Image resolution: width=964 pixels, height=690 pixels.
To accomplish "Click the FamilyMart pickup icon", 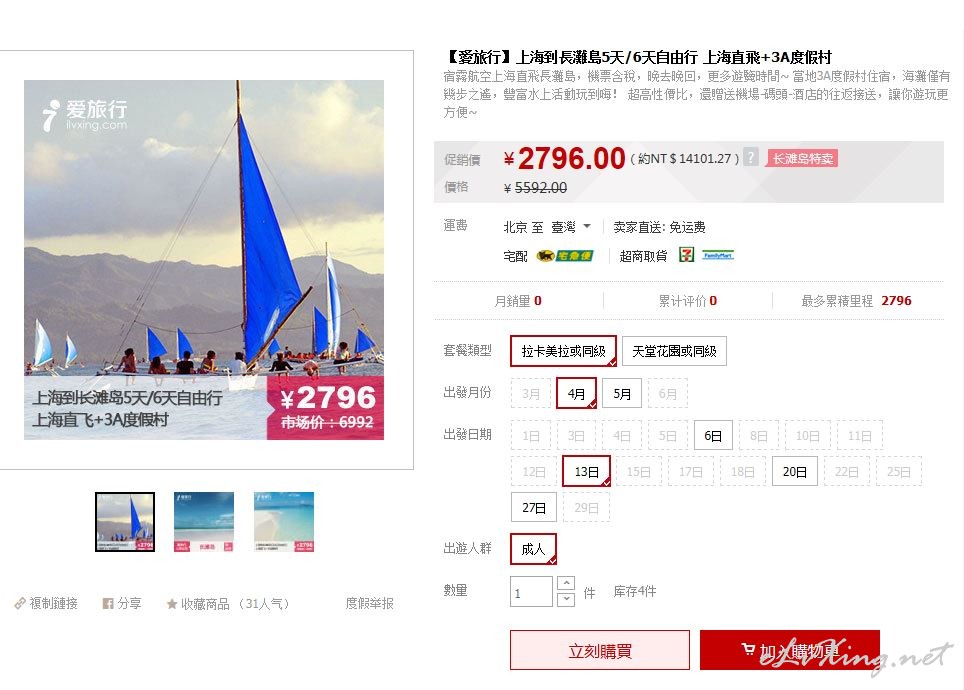I will 718,255.
